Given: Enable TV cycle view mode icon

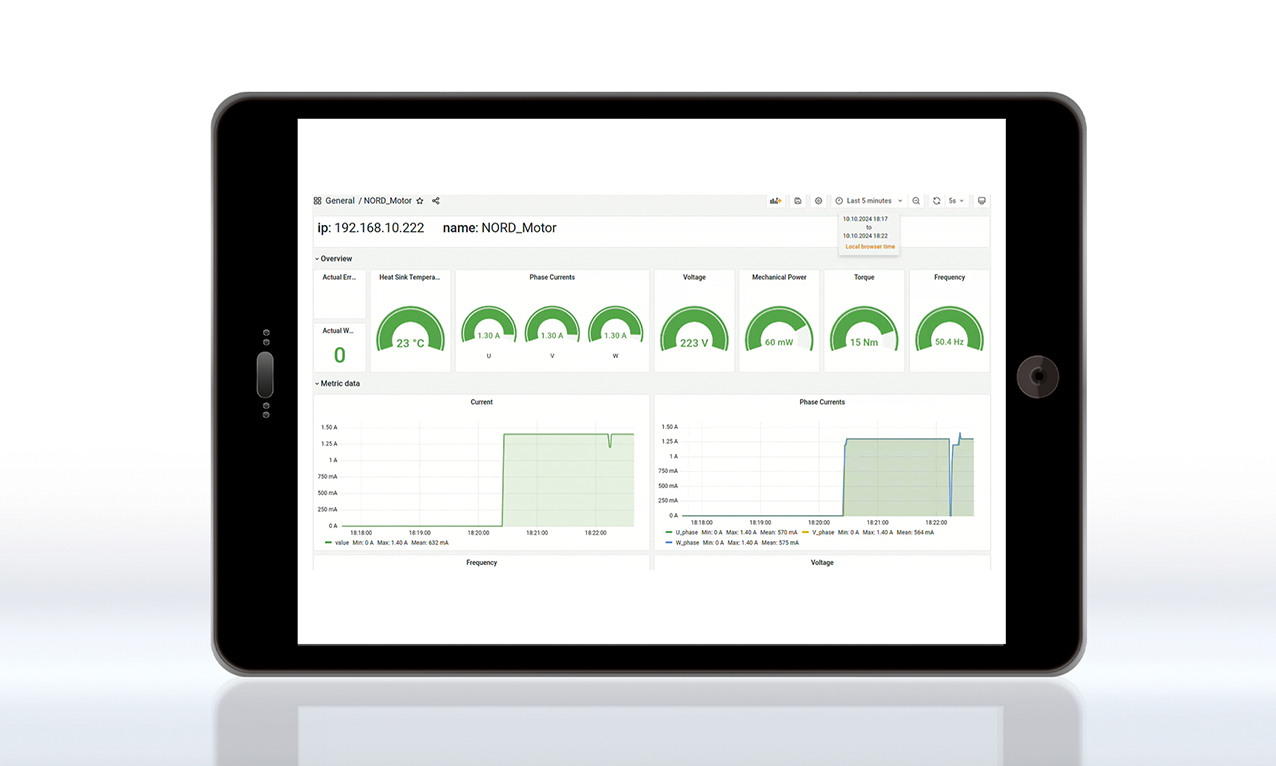Looking at the screenshot, I should 981,200.
